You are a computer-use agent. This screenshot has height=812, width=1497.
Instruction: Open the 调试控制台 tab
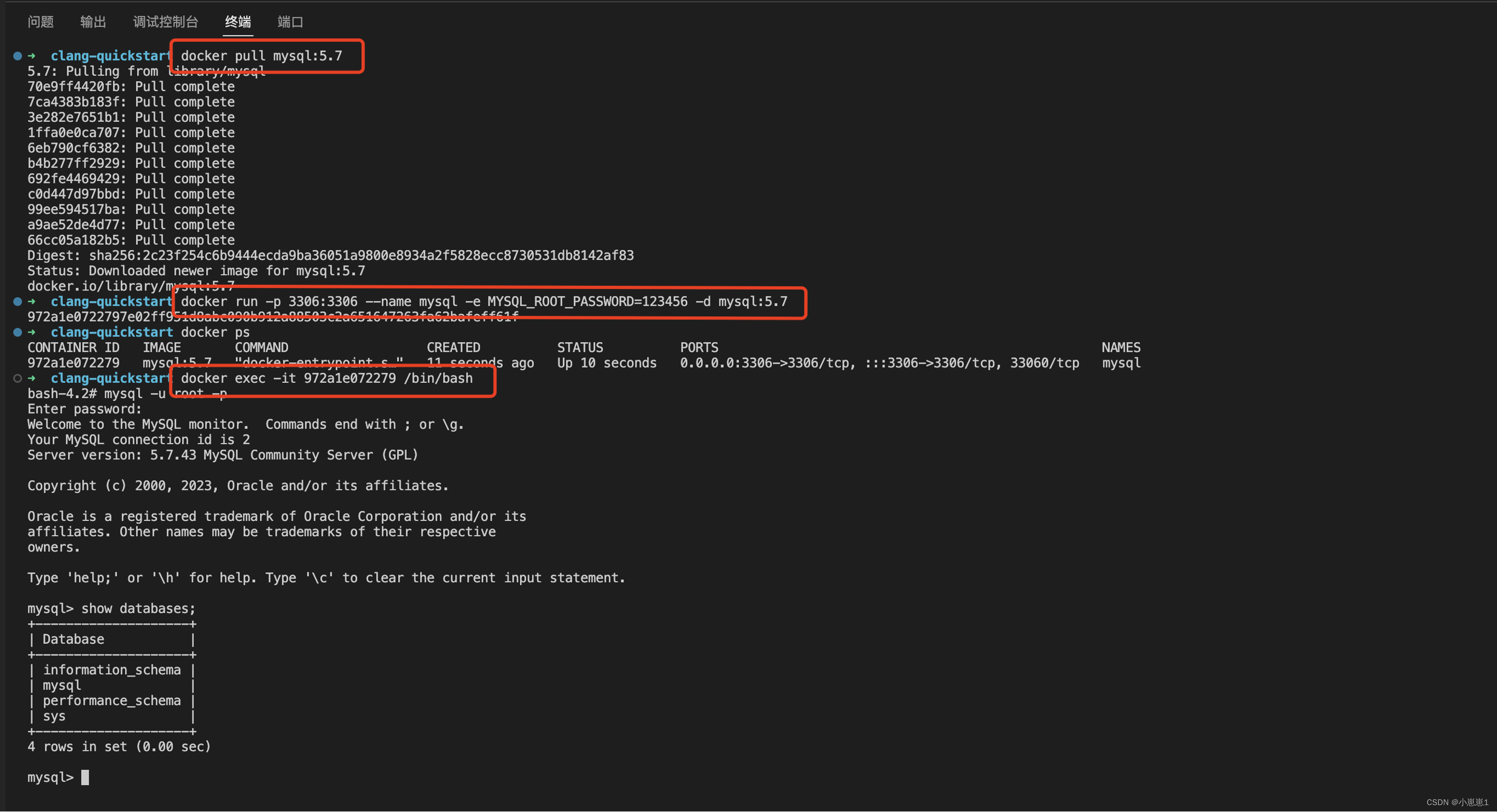(x=166, y=22)
